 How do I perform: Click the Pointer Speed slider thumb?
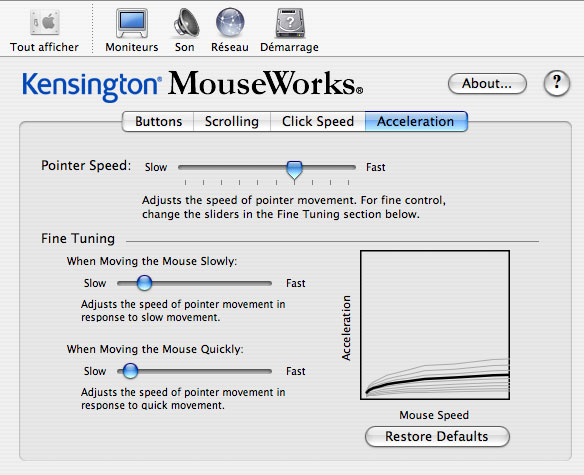(x=294, y=170)
